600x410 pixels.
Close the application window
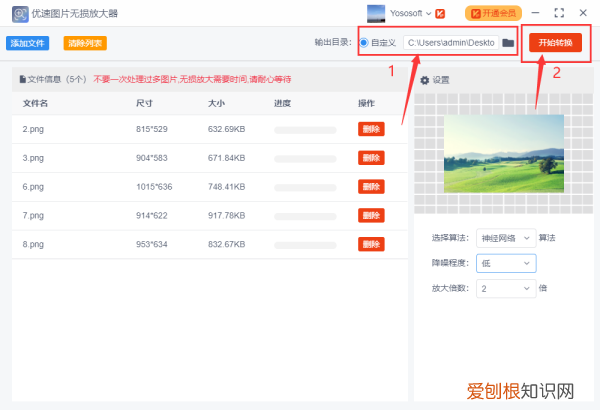click(583, 13)
